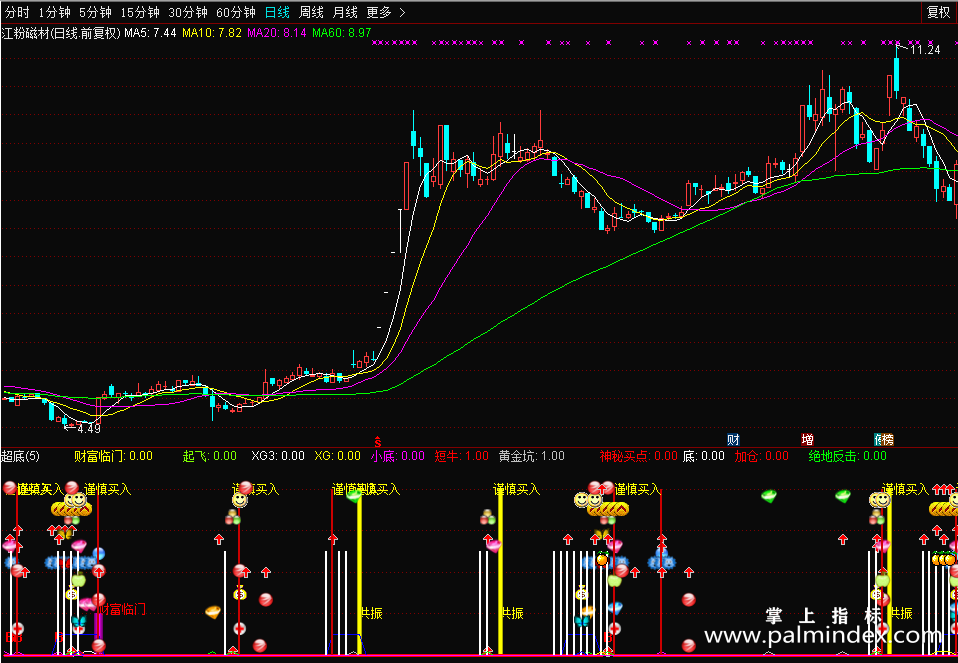Click the MA10: 7.82 legend
The image size is (958, 663).
coord(212,33)
